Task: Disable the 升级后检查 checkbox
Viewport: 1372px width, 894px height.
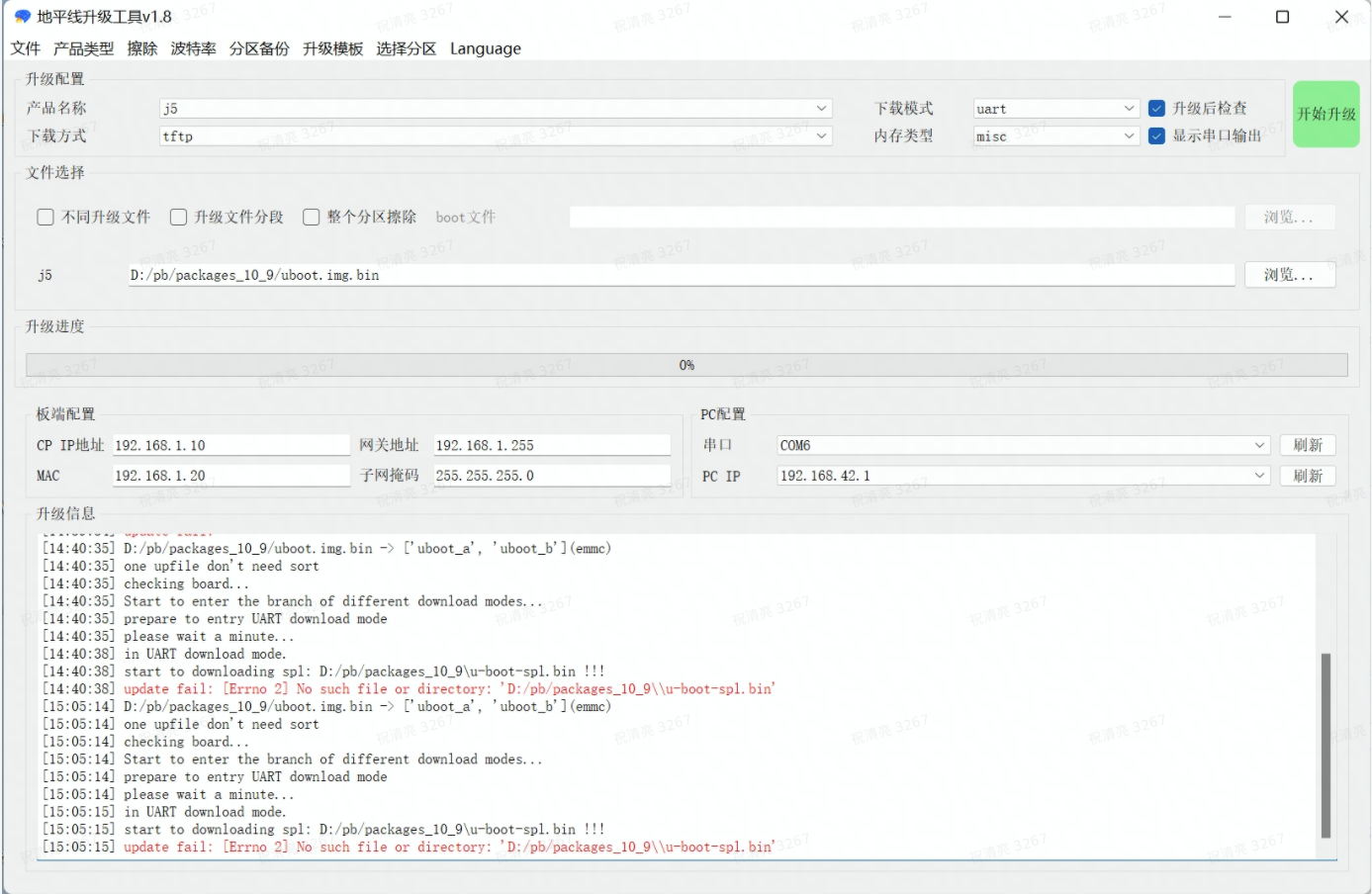Action: click(x=1156, y=108)
